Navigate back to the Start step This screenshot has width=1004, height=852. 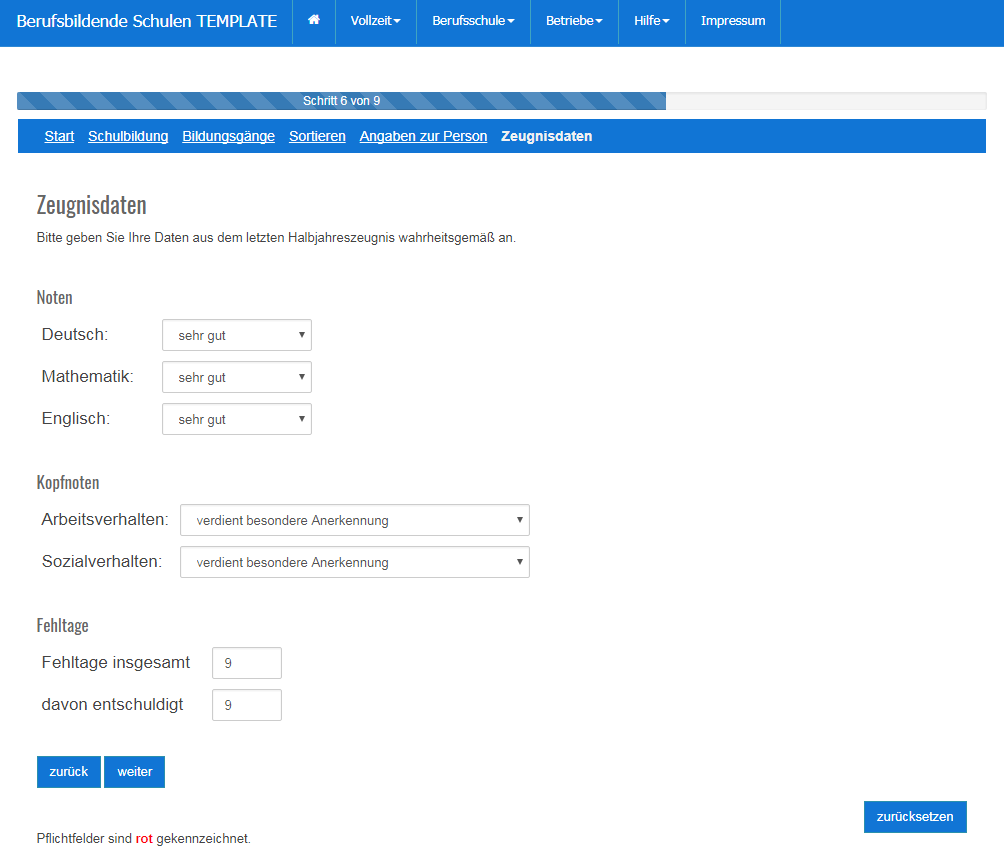pos(59,136)
